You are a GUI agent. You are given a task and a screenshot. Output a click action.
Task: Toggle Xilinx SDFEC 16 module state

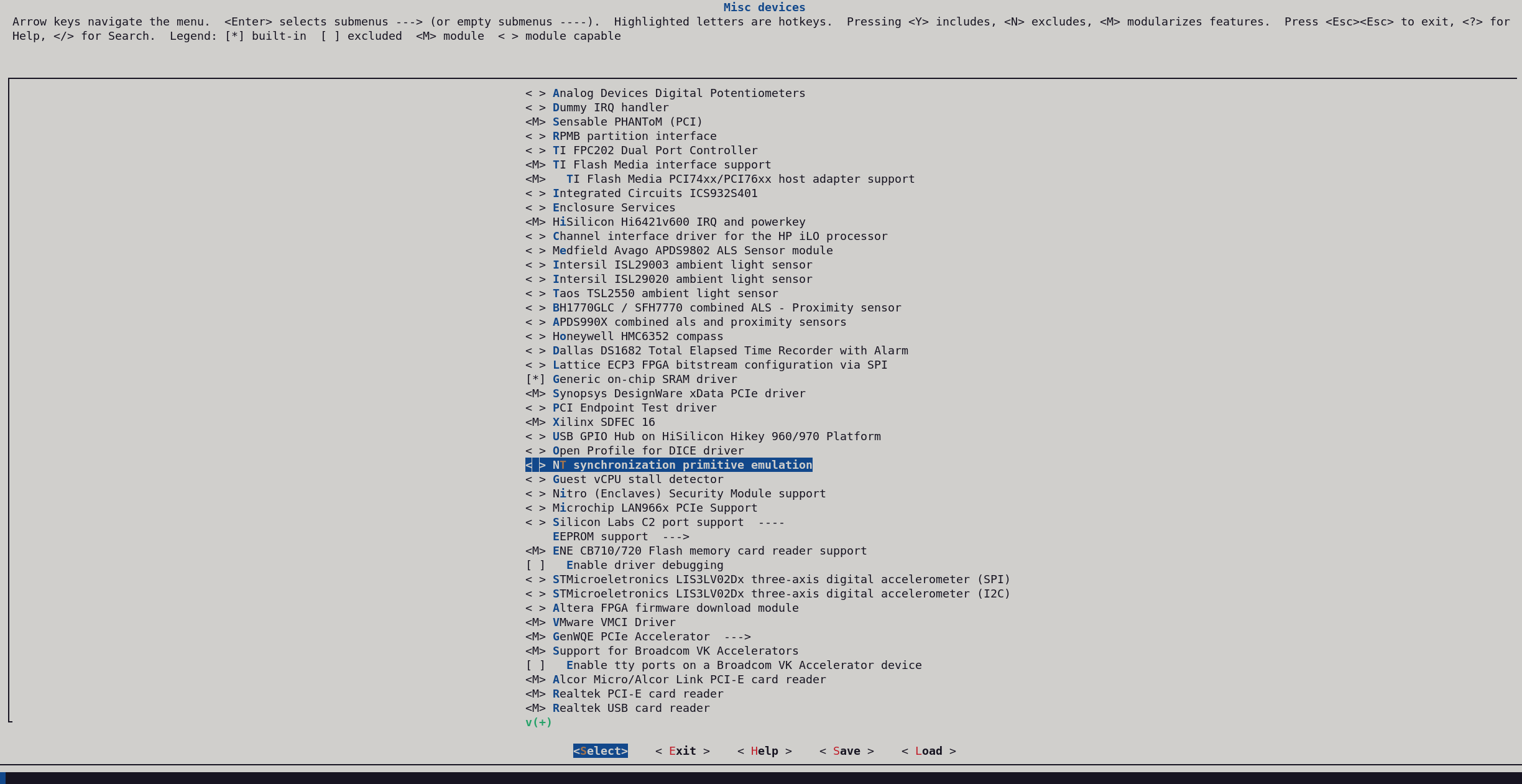(535, 422)
